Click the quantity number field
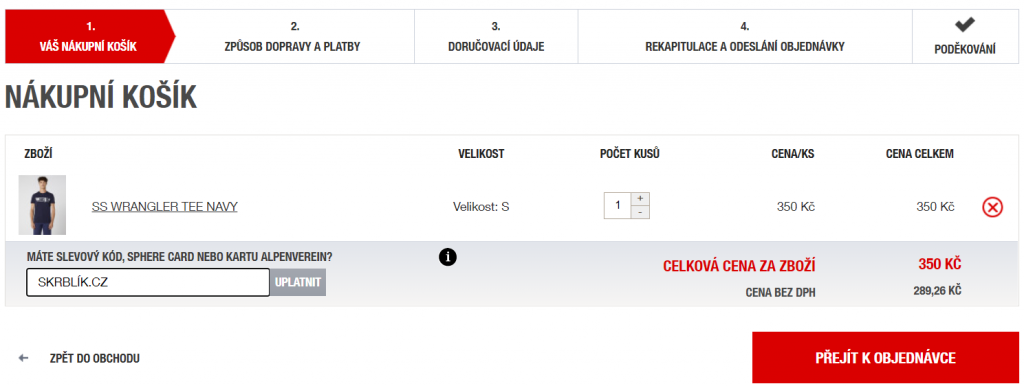The height and width of the screenshot is (386, 1024). (x=617, y=206)
